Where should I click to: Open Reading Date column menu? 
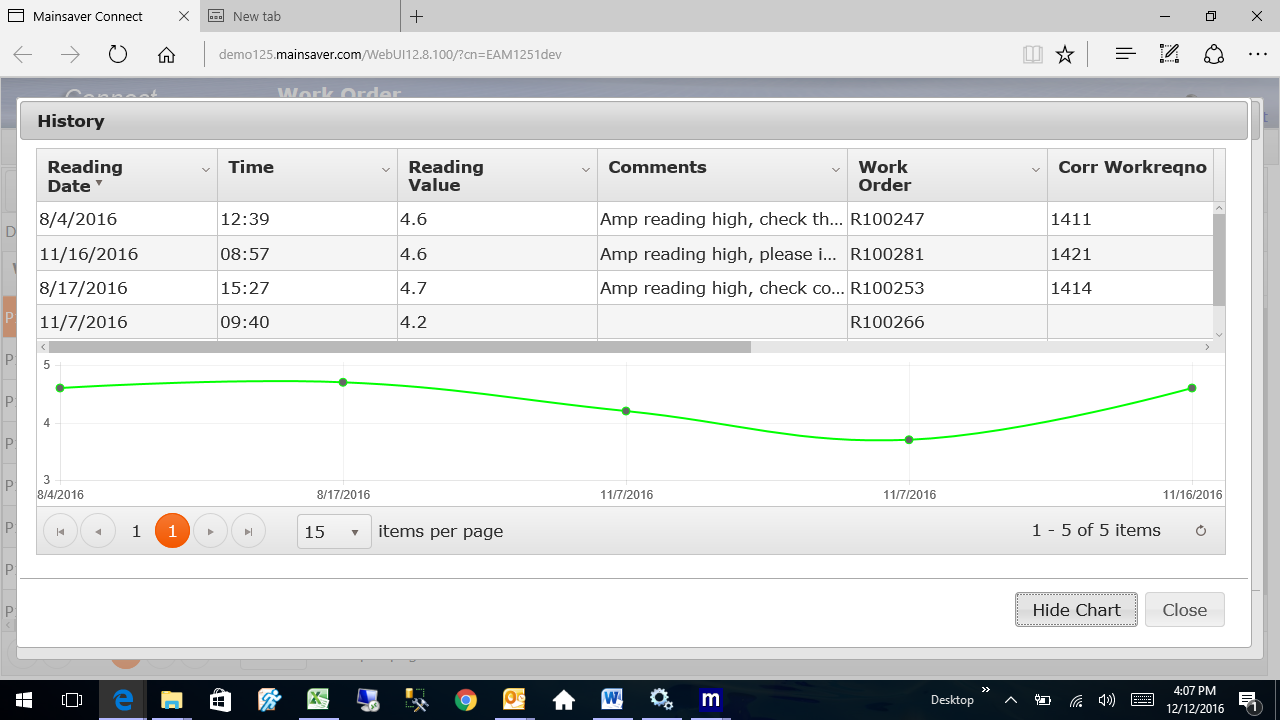[206, 170]
